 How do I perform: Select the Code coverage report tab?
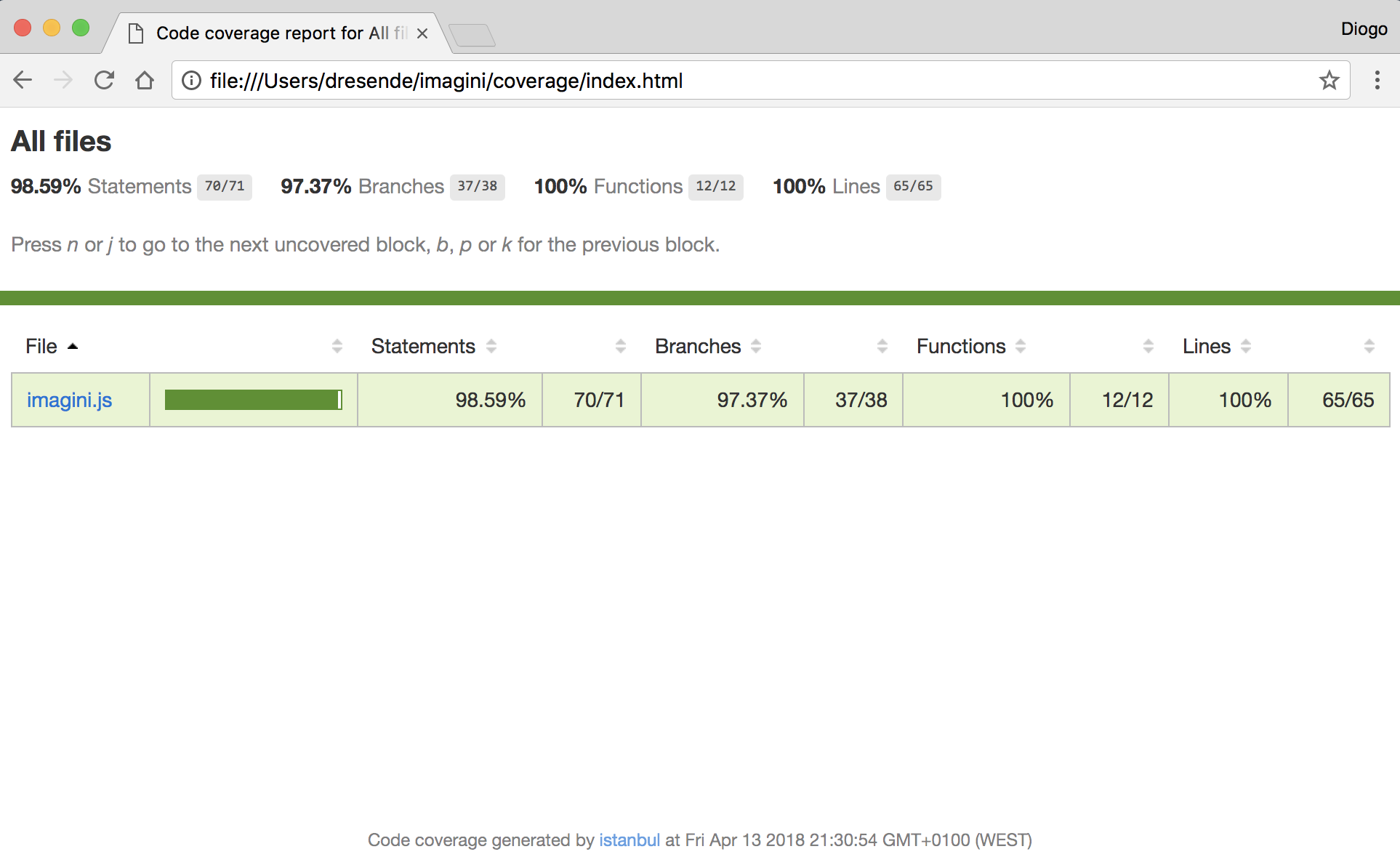tap(273, 33)
